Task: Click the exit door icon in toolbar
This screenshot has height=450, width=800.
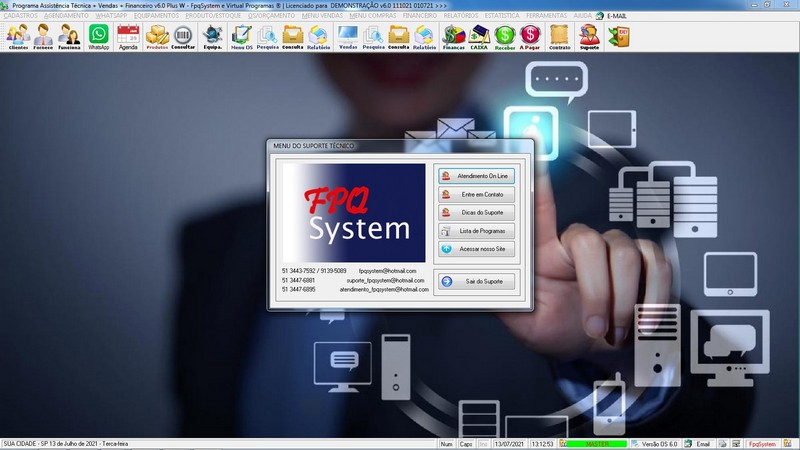Action: (x=619, y=37)
